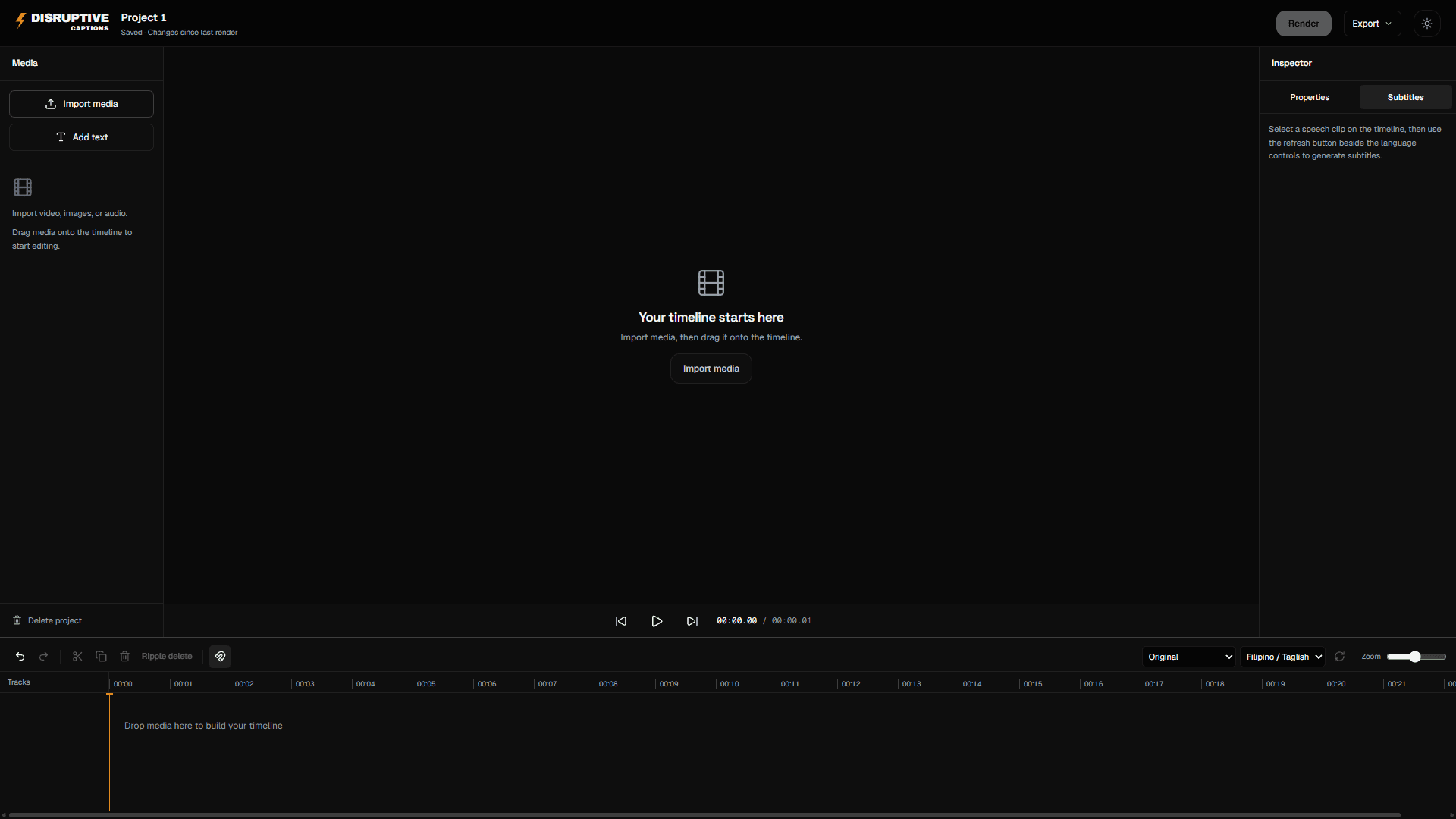
Task: Click the Disruptive Captions logo
Action: click(61, 21)
